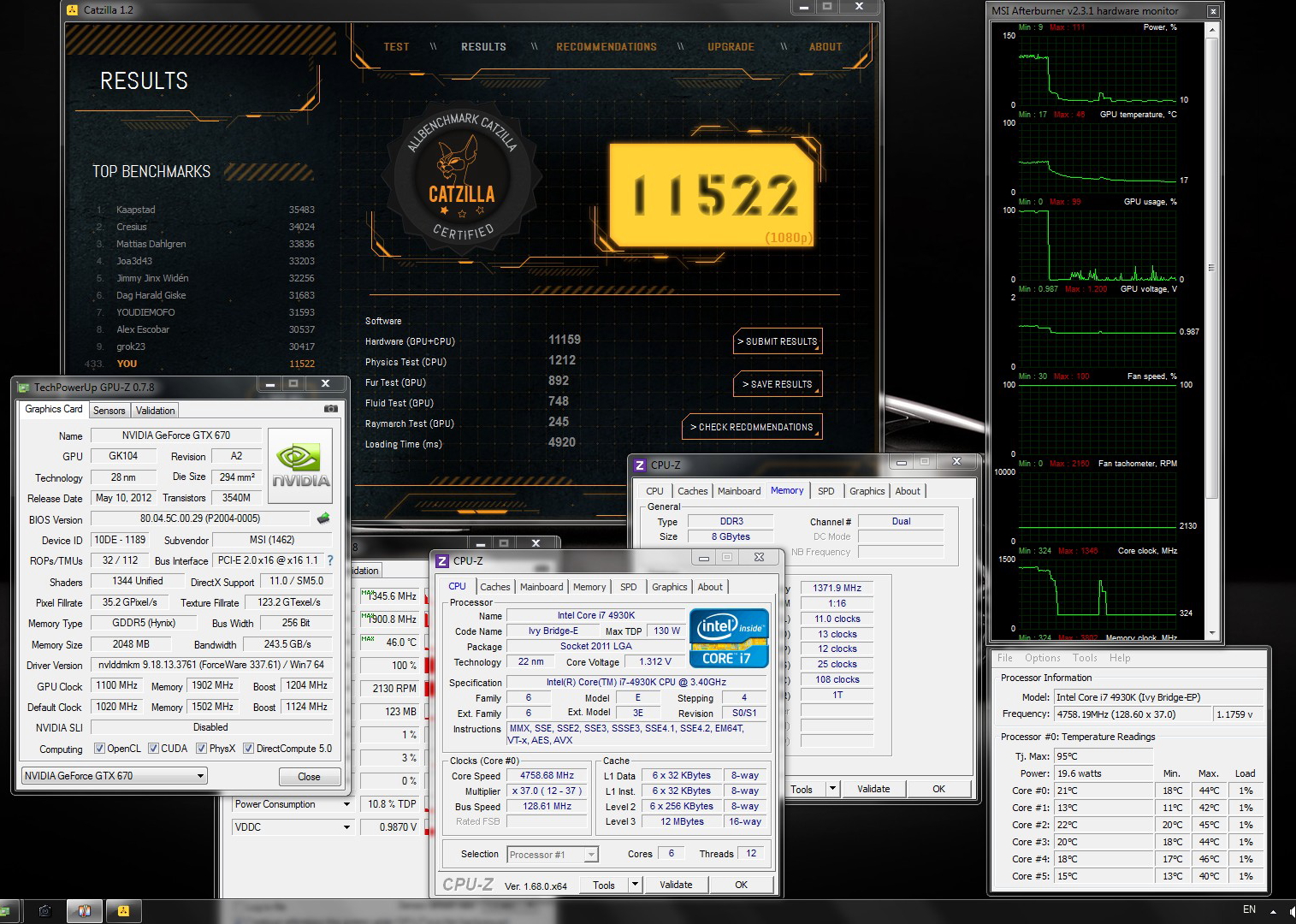Open the VDDC sensor dropdown
1296x924 pixels.
(346, 827)
